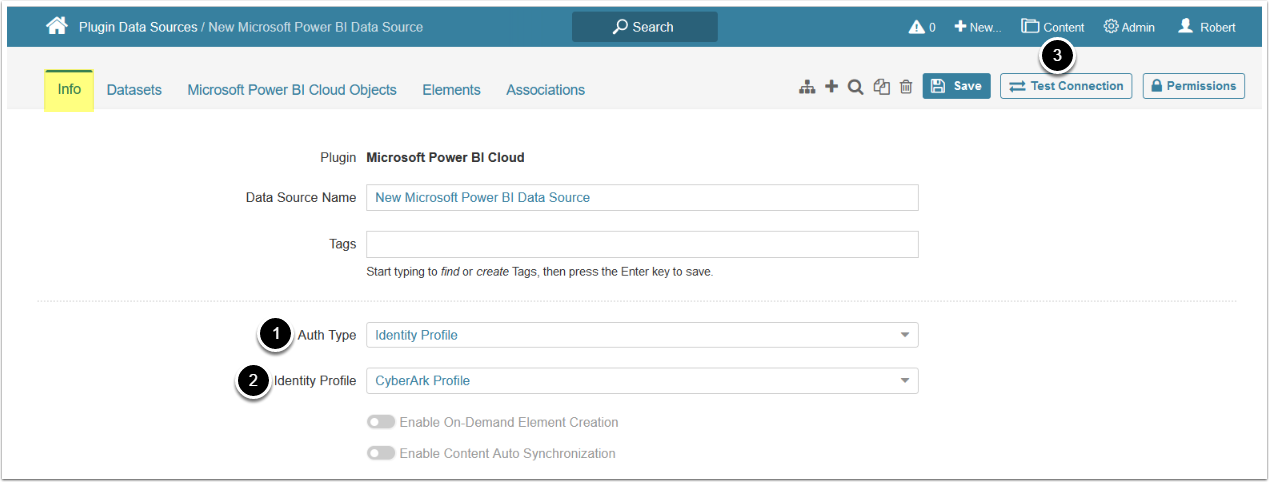
Task: Open the Admin gear menu
Action: click(x=1128, y=27)
